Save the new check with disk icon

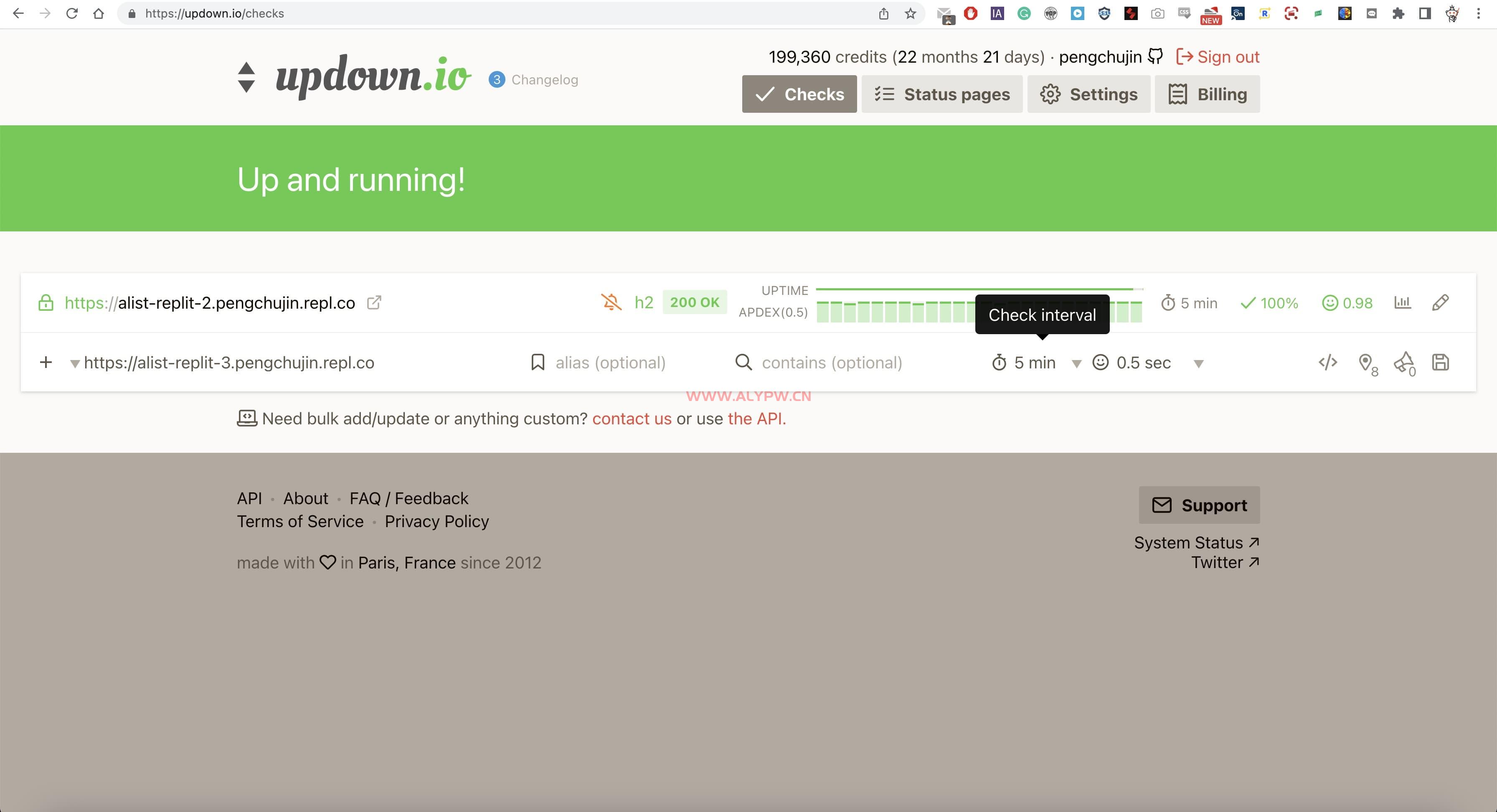[1440, 363]
